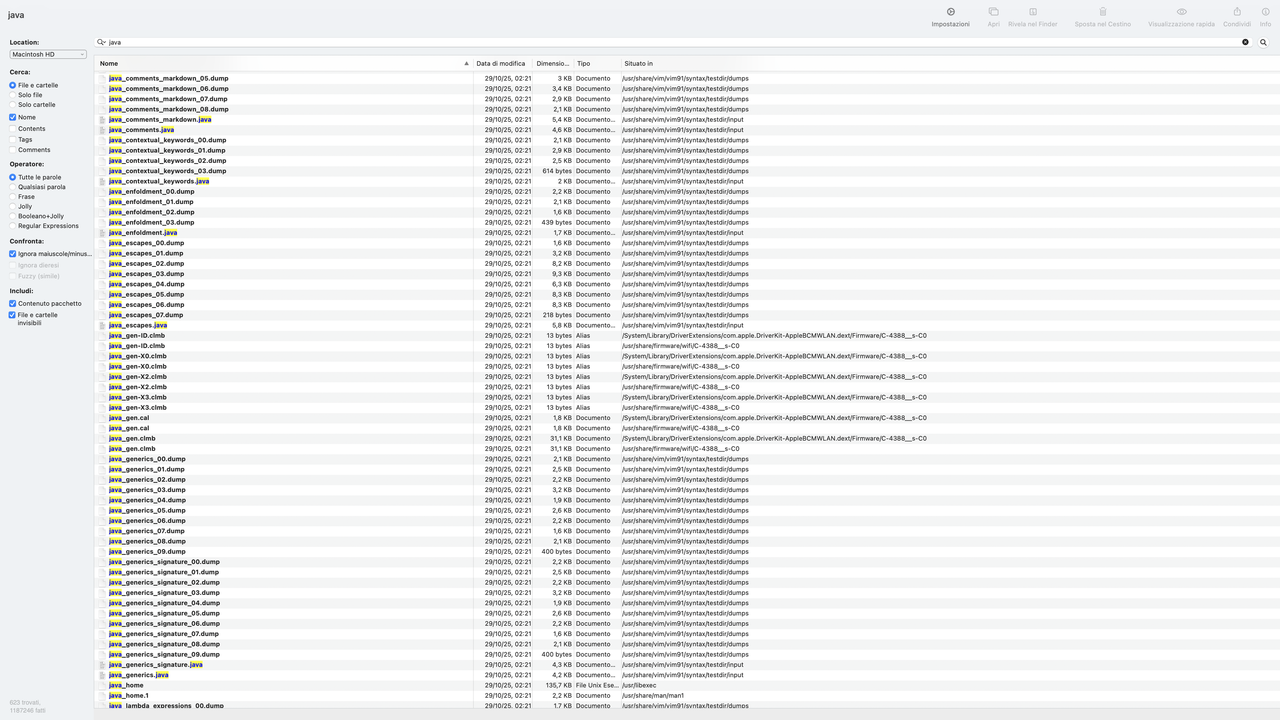
Task: Click the Condividi share icon
Action: click(x=1236, y=17)
